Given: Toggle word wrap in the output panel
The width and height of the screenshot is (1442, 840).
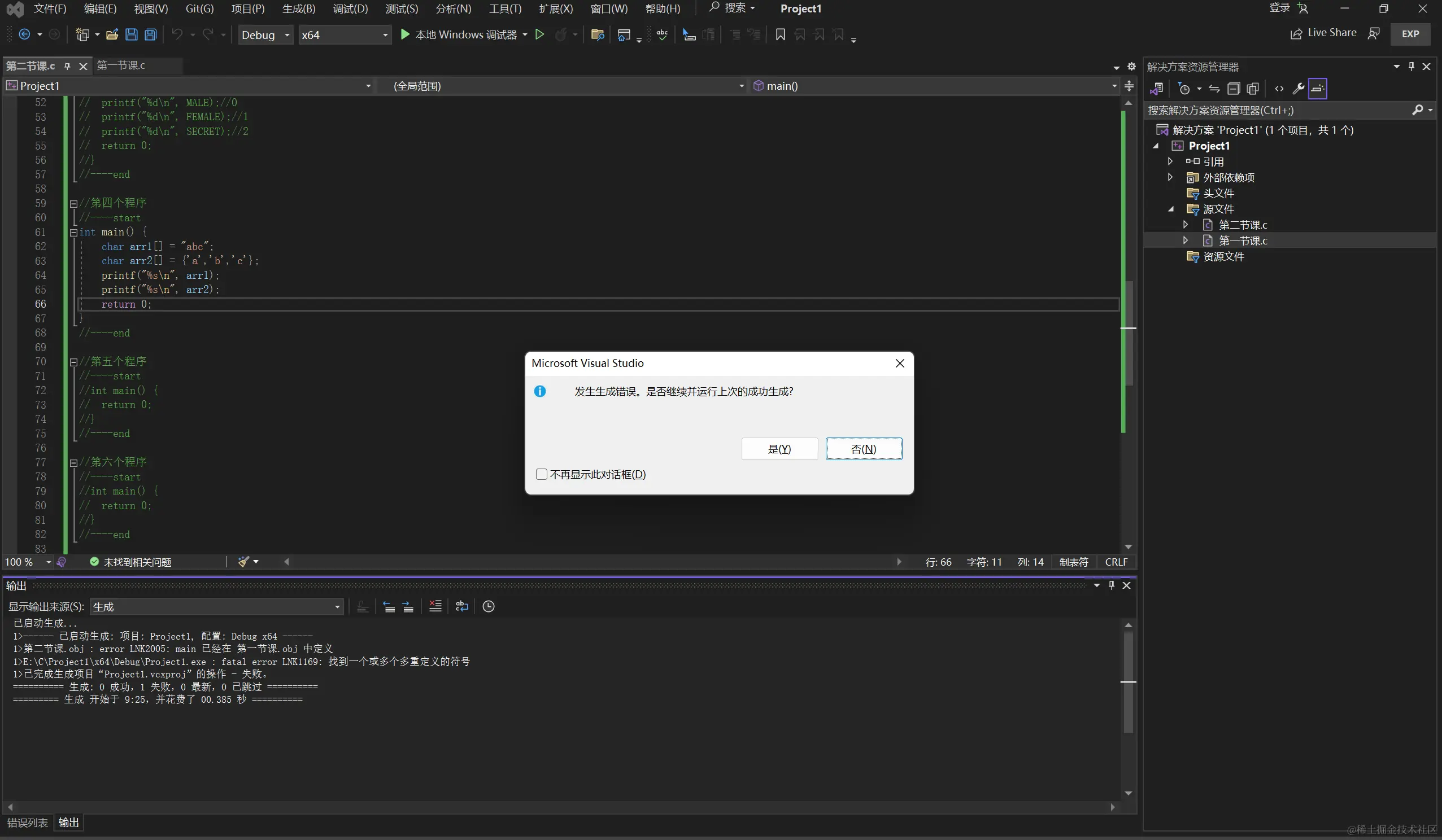Looking at the screenshot, I should (462, 607).
